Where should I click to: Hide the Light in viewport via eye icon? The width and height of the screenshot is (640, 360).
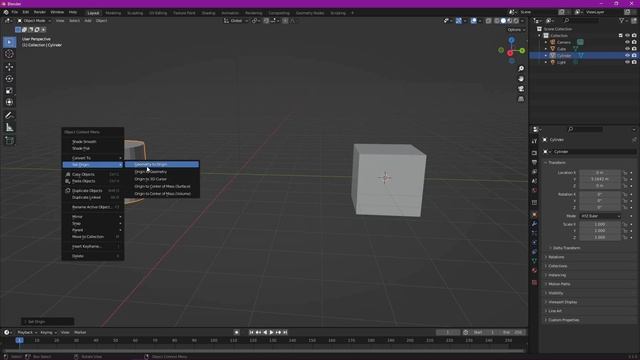pos(627,62)
